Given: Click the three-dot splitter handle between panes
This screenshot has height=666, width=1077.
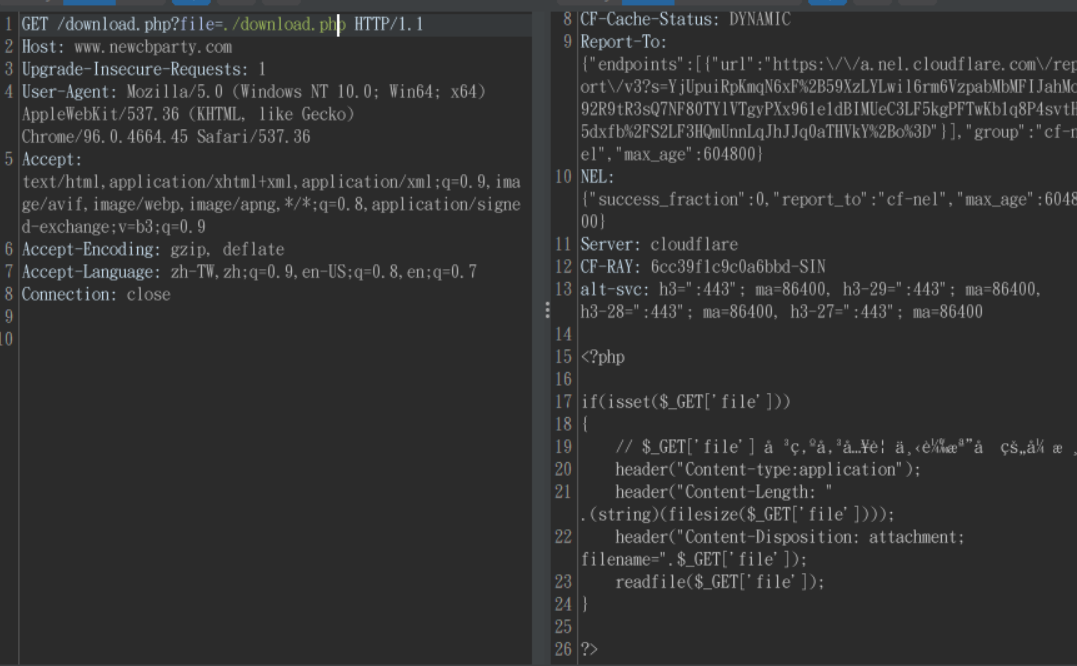Looking at the screenshot, I should point(547,310).
